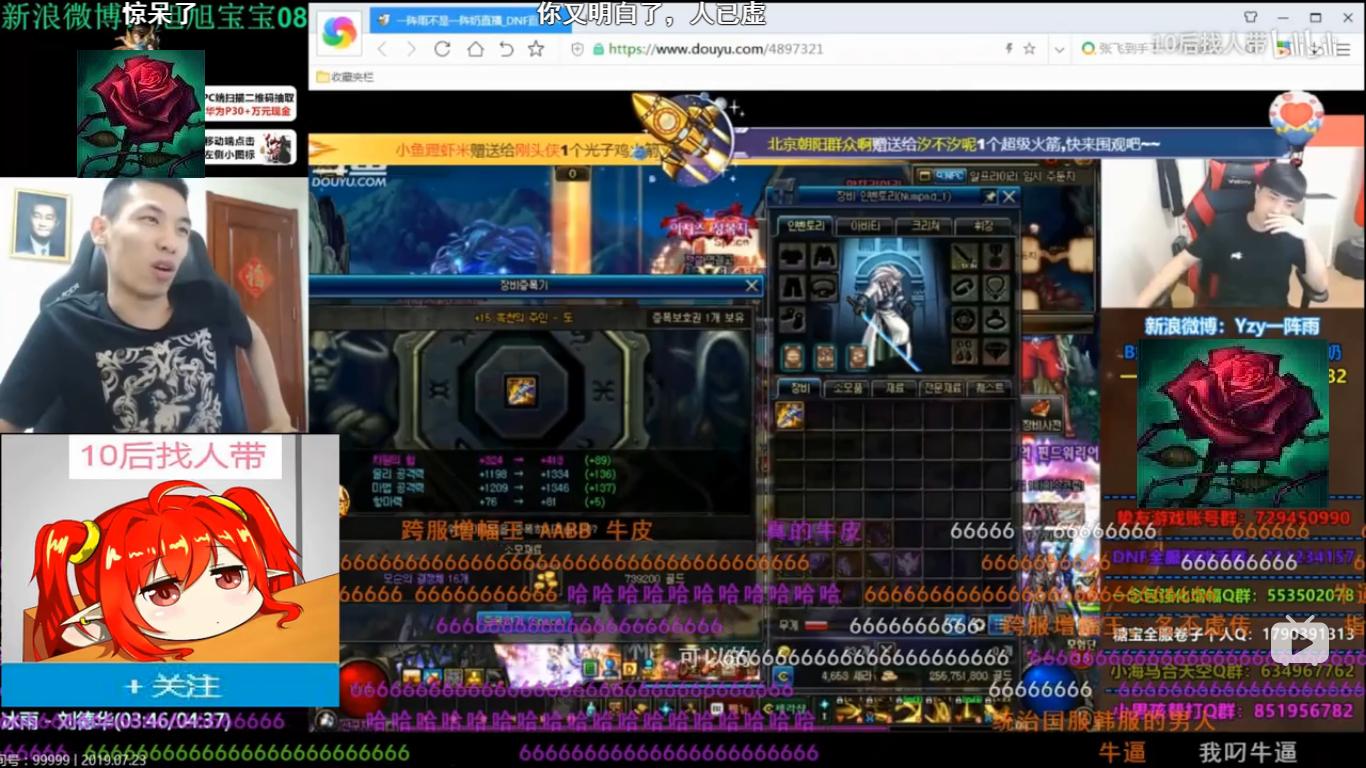Image resolution: width=1366 pixels, height=768 pixels.
Task: Go to the browser home page
Action: (x=475, y=49)
